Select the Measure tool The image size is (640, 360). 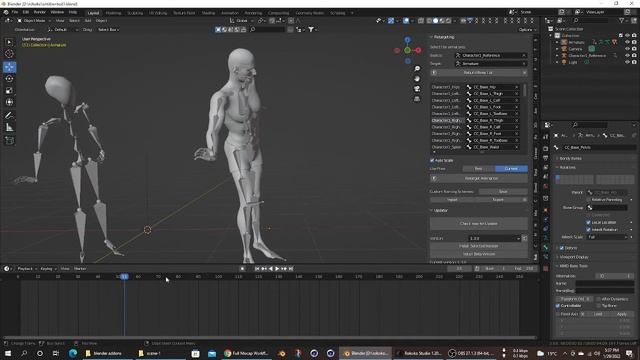coord(9,127)
